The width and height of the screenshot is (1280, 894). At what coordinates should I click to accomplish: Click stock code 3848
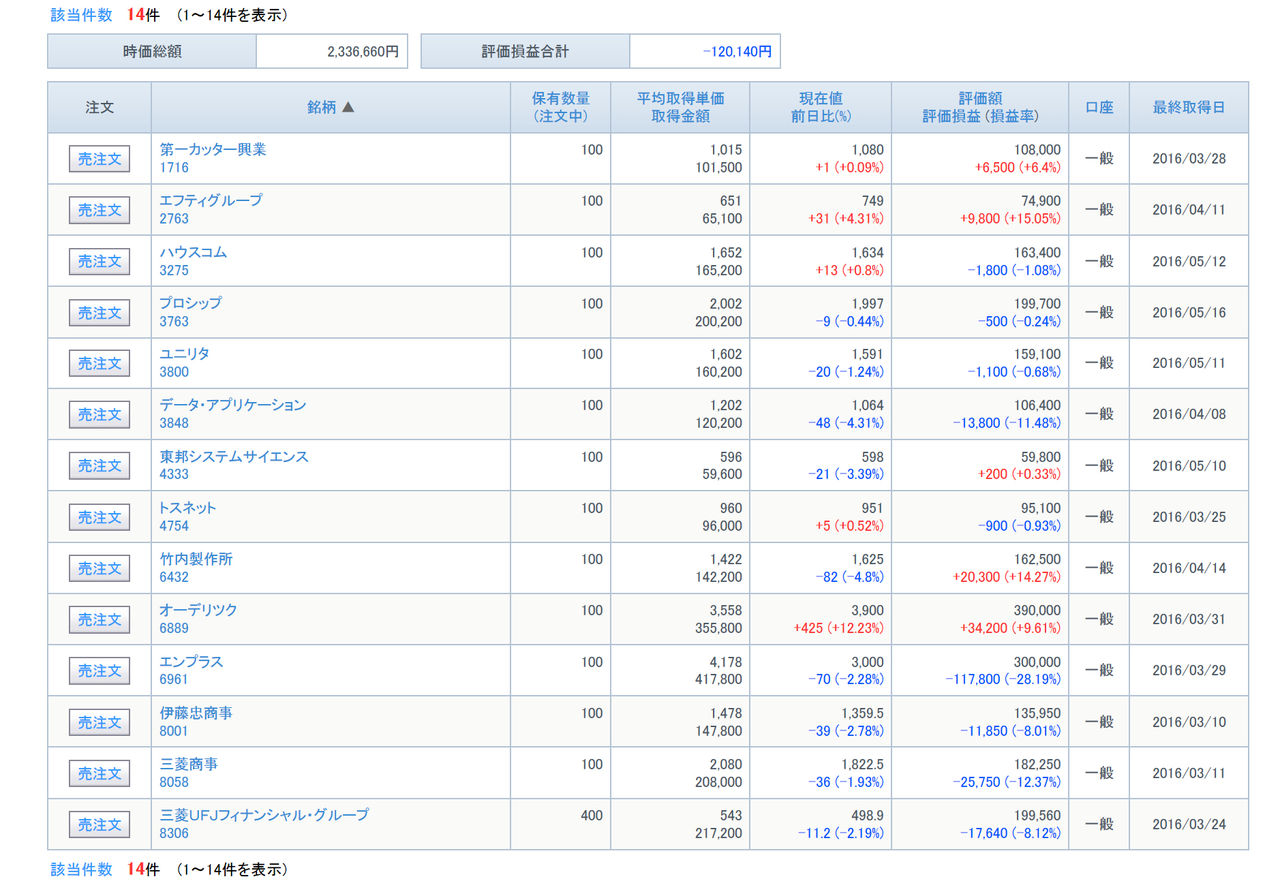coord(174,424)
